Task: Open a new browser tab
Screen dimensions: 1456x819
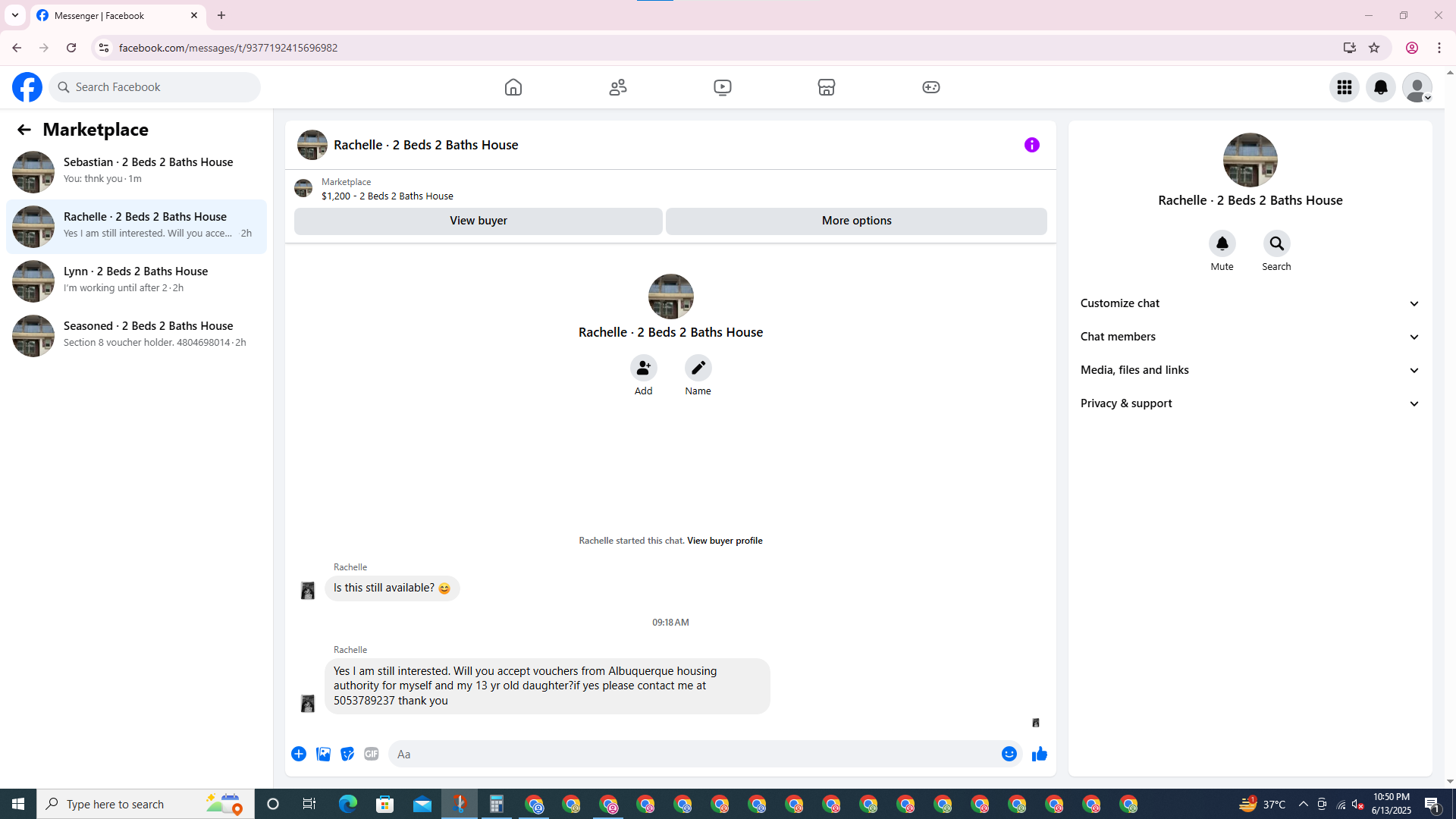Action: pyautogui.click(x=221, y=15)
